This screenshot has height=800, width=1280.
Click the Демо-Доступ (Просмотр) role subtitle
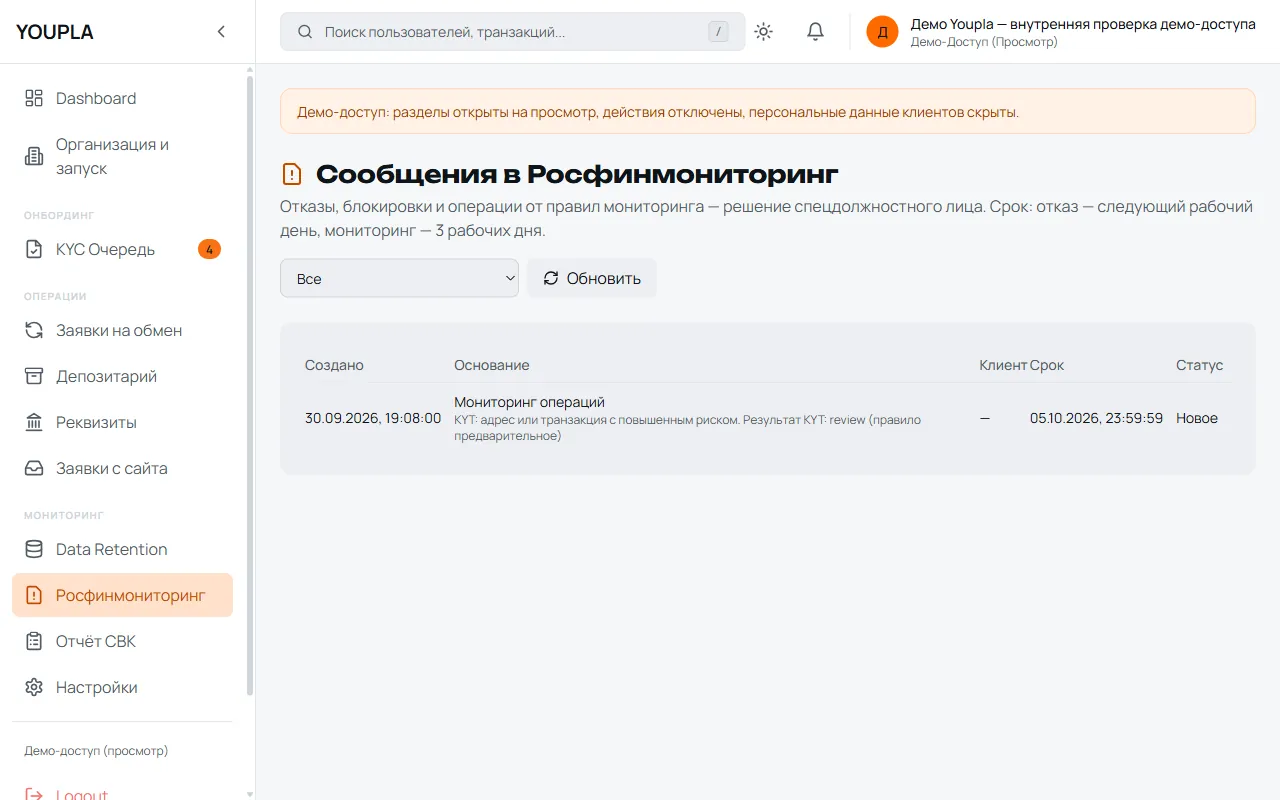984,42
